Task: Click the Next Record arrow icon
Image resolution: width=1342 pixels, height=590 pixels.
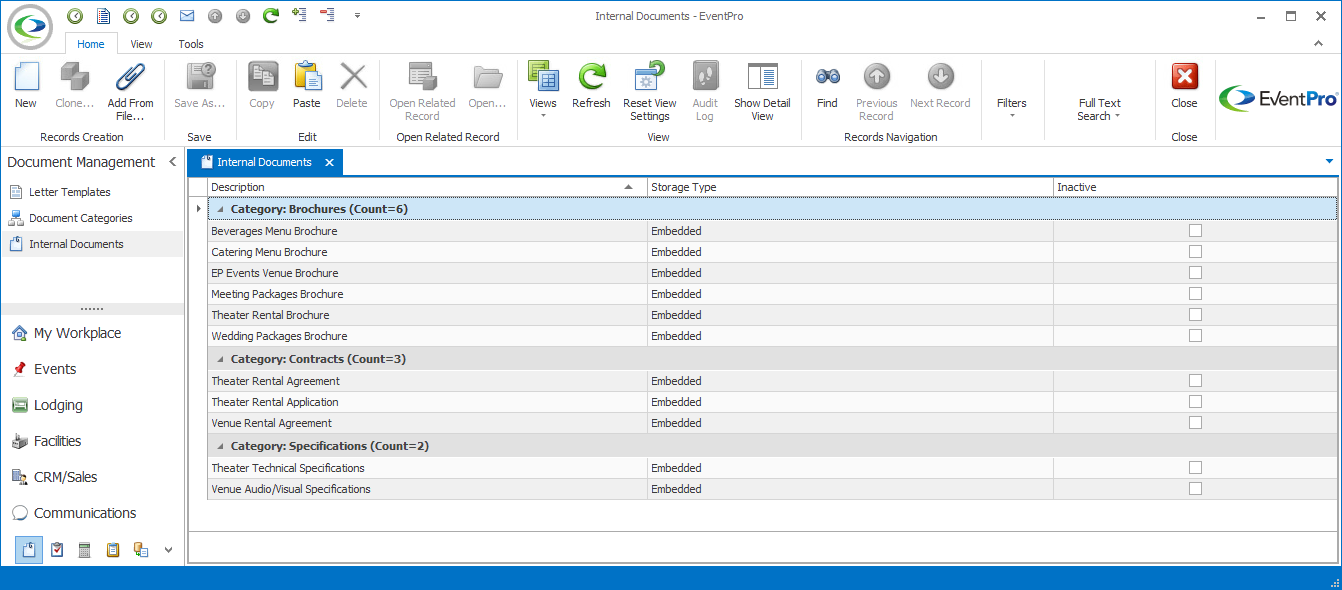Action: pyautogui.click(x=940, y=77)
